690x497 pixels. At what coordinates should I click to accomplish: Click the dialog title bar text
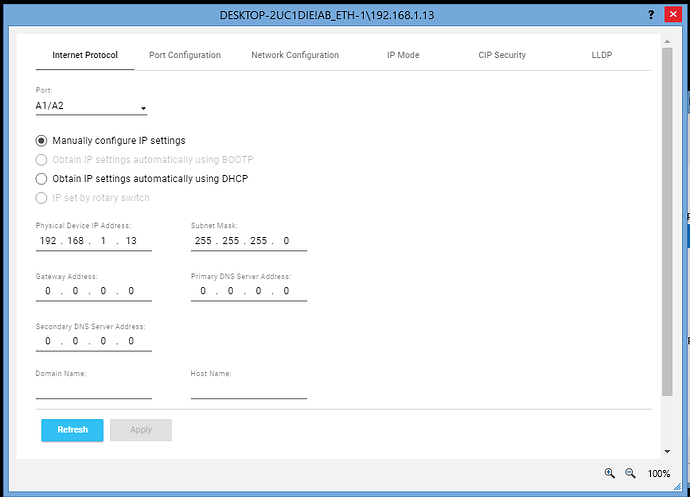coord(327,15)
